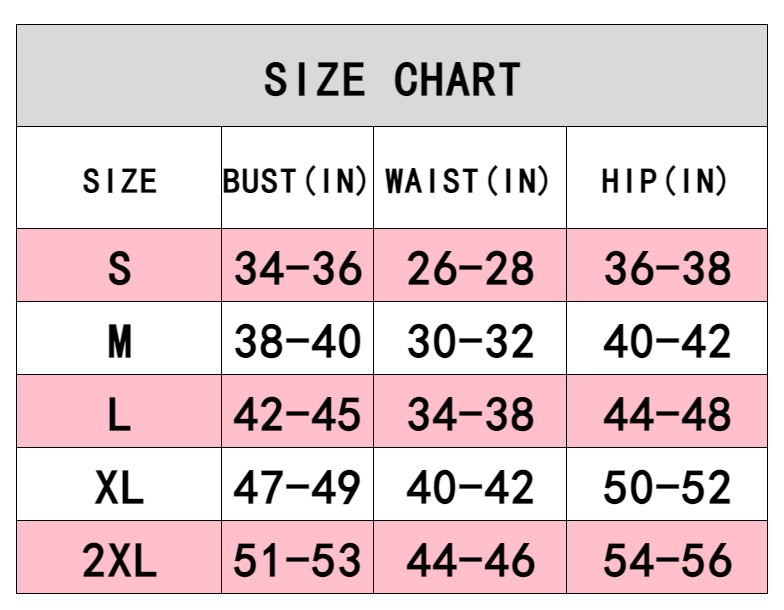Click the 34-36 bust cell

pyautogui.click(x=297, y=268)
